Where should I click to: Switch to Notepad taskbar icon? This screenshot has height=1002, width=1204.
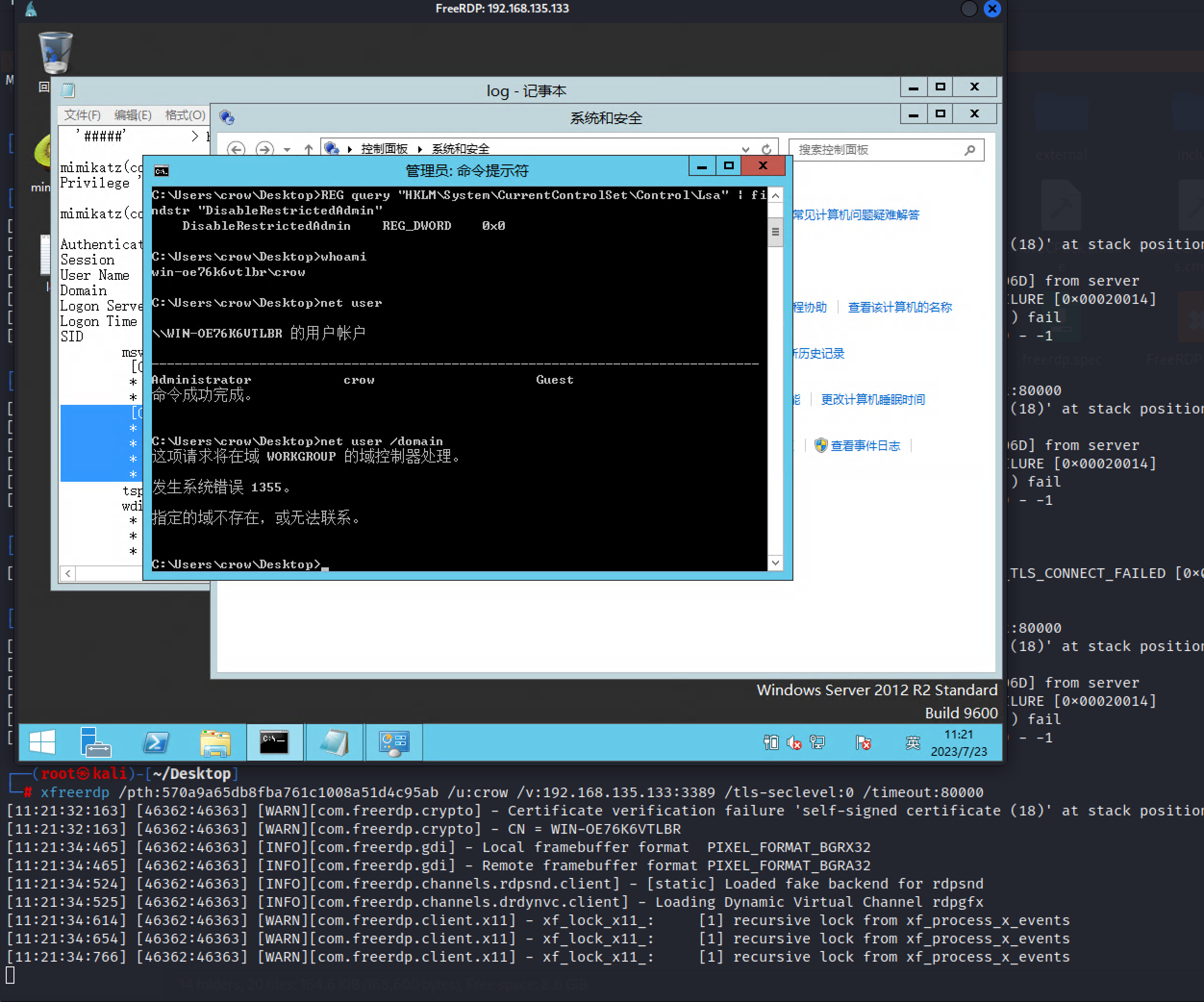click(x=334, y=742)
